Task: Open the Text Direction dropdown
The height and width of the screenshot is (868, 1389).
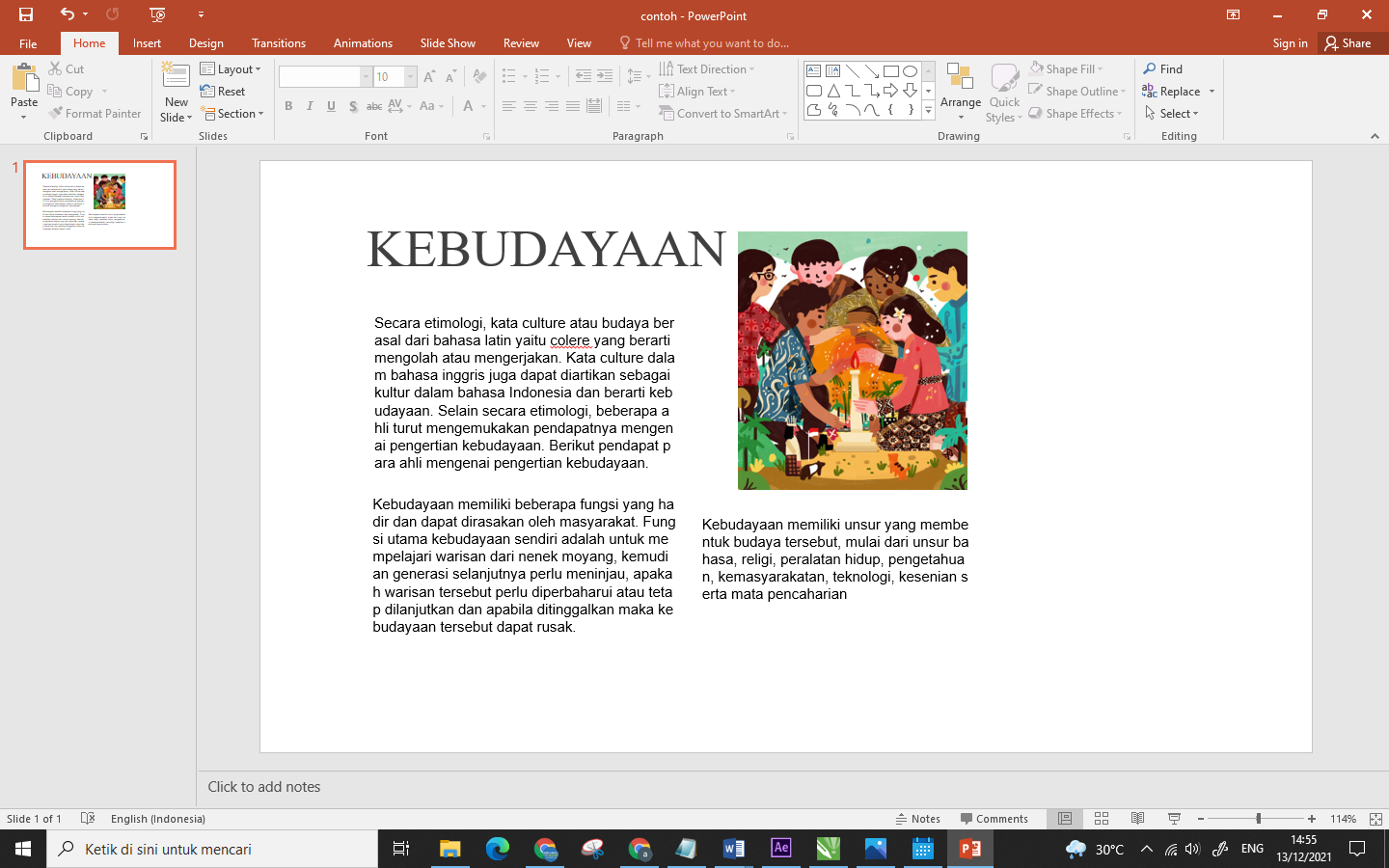Action: [x=707, y=69]
